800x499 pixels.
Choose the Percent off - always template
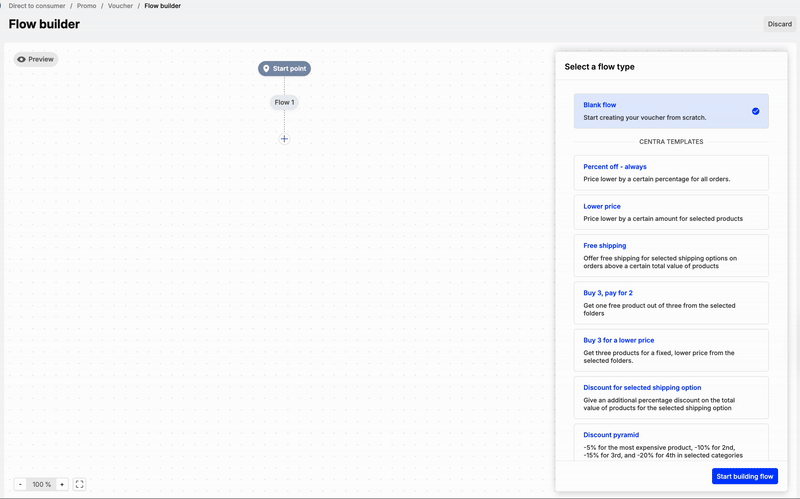(x=670, y=172)
